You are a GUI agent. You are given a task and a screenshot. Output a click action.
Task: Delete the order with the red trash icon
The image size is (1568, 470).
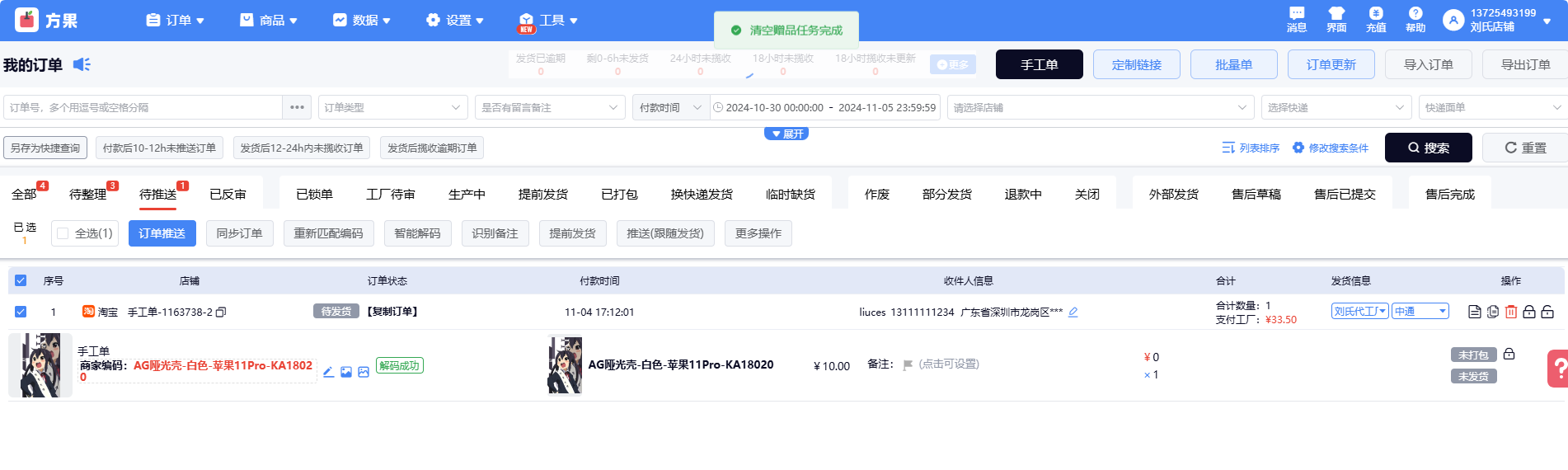[x=1511, y=312]
